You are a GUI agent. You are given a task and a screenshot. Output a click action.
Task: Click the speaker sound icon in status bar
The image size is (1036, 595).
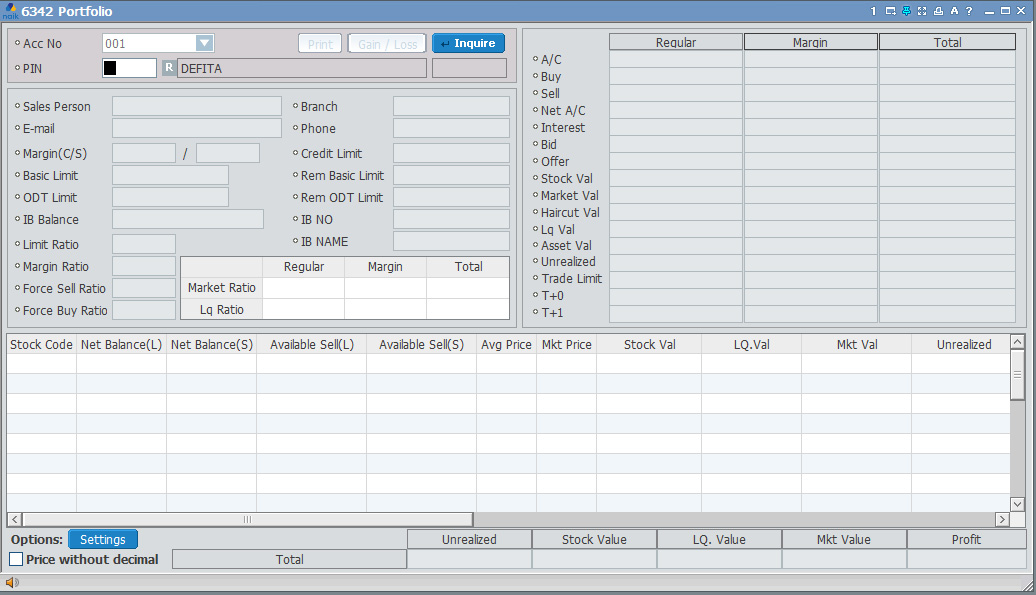[12, 582]
